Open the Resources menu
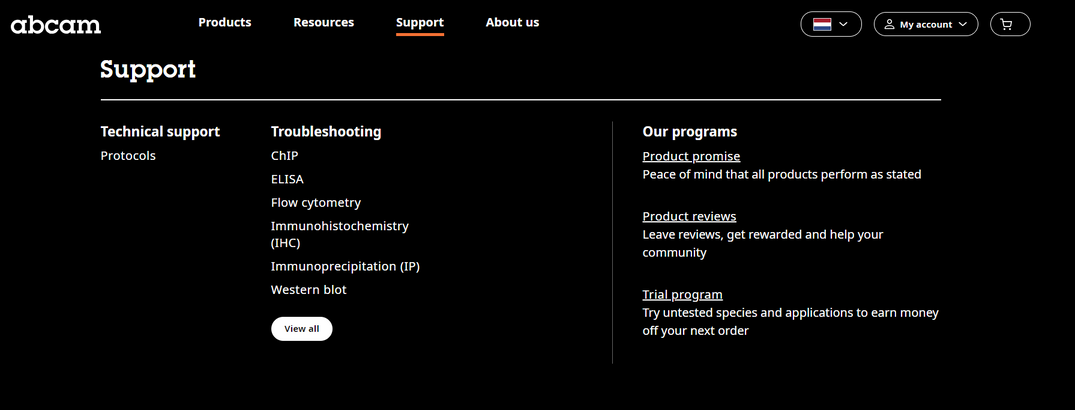The height and width of the screenshot is (410, 1075). (324, 22)
